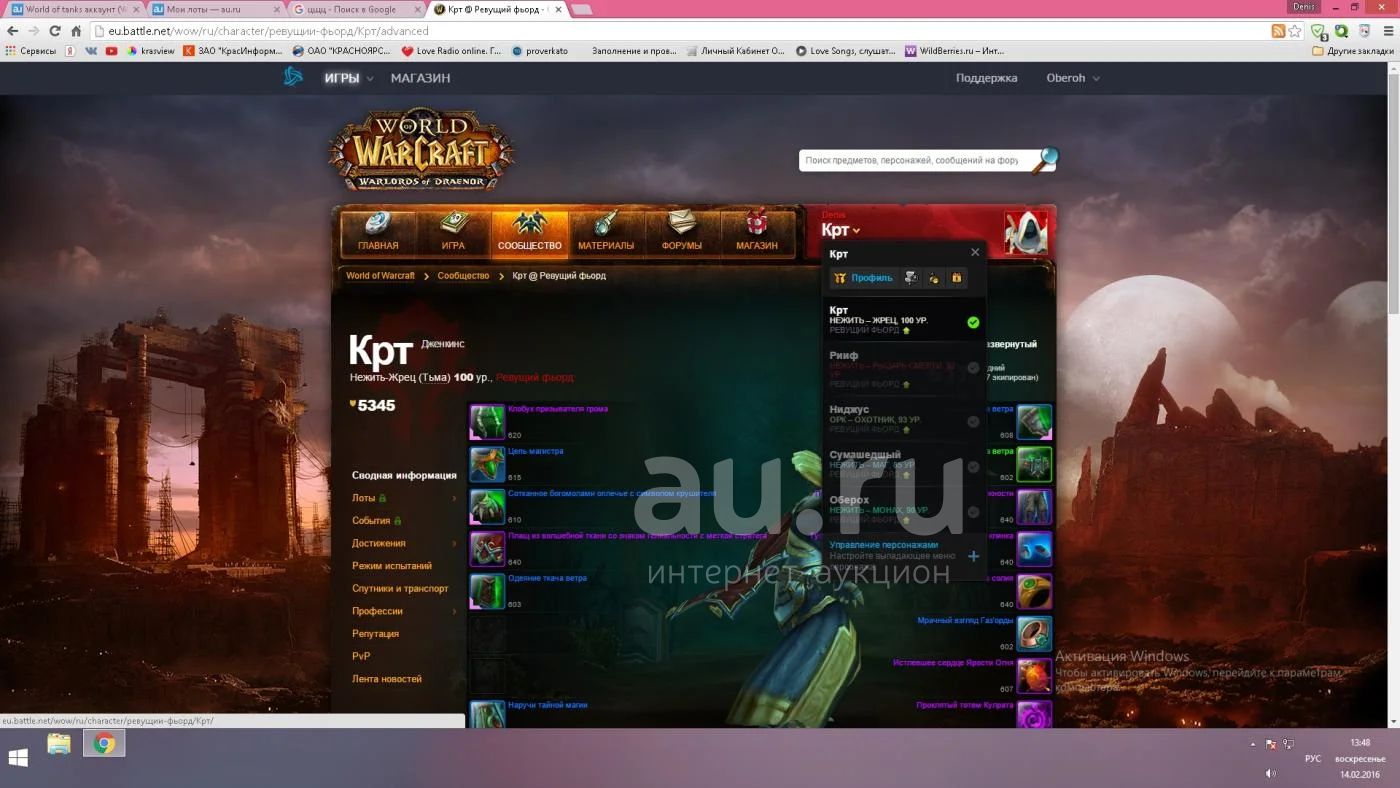
Task: Click the Chrome taskbar icon
Action: coord(104,744)
